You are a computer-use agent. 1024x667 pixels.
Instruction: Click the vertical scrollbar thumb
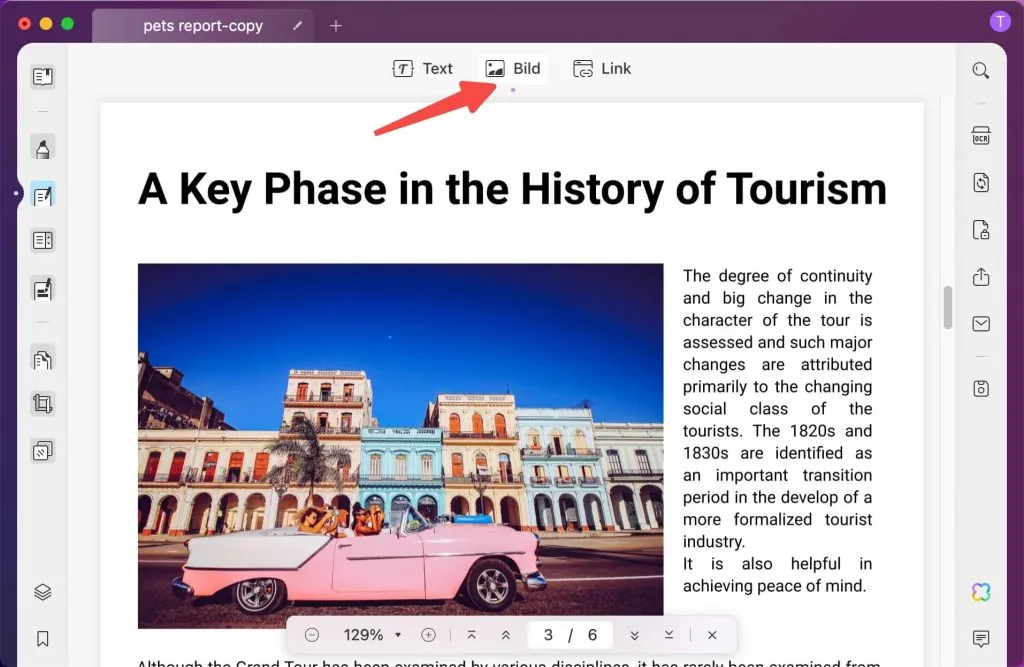(948, 307)
